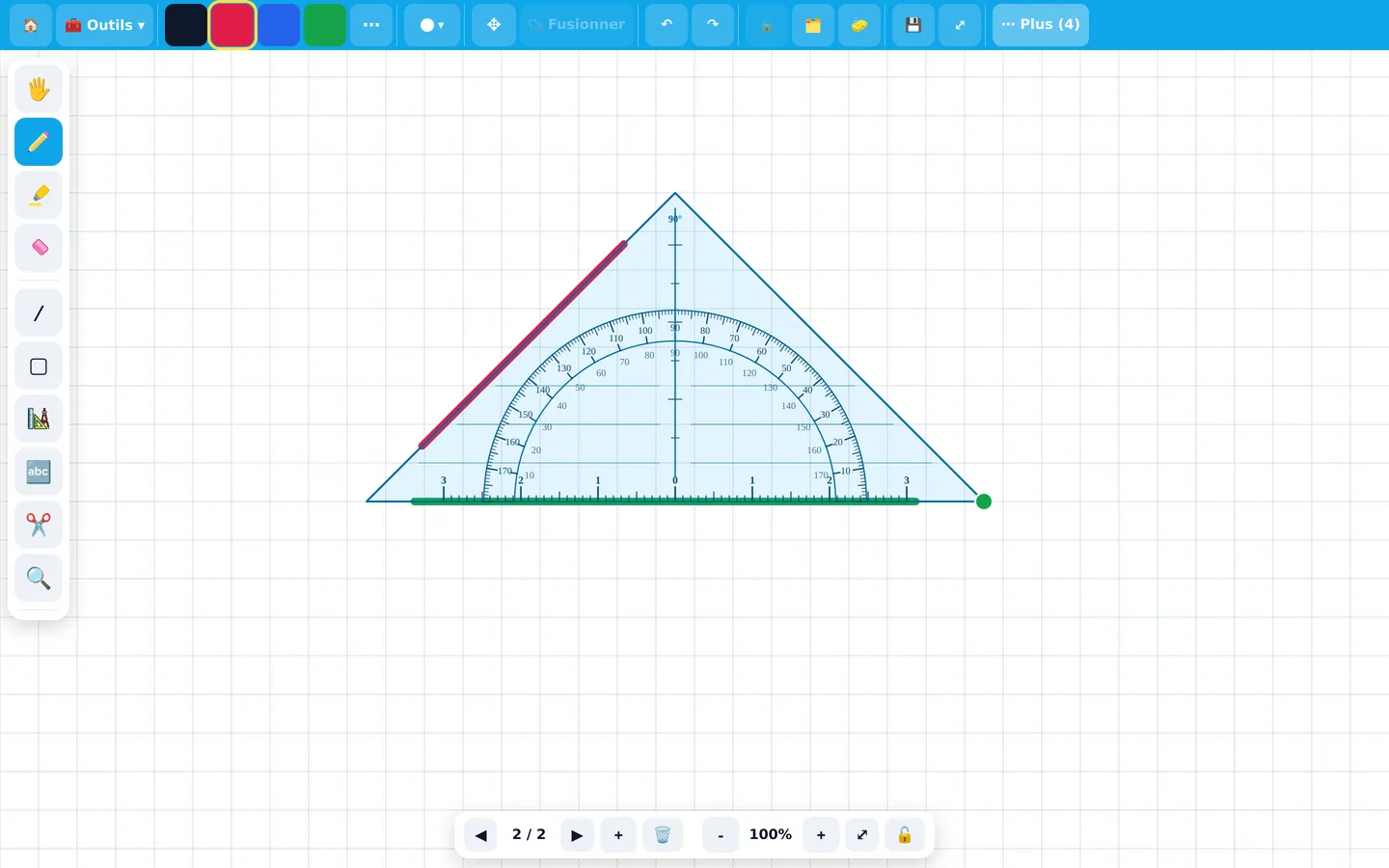1389x868 pixels.
Task: Select the pencil drawing tool
Action: (39, 142)
